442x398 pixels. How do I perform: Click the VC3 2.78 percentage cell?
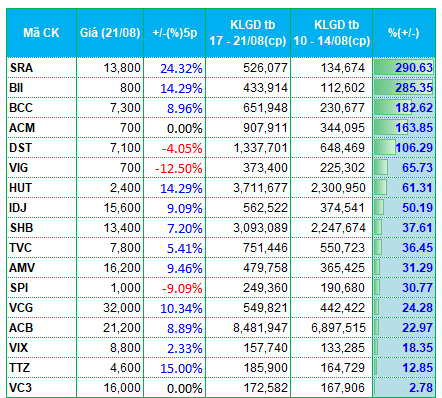[404, 388]
